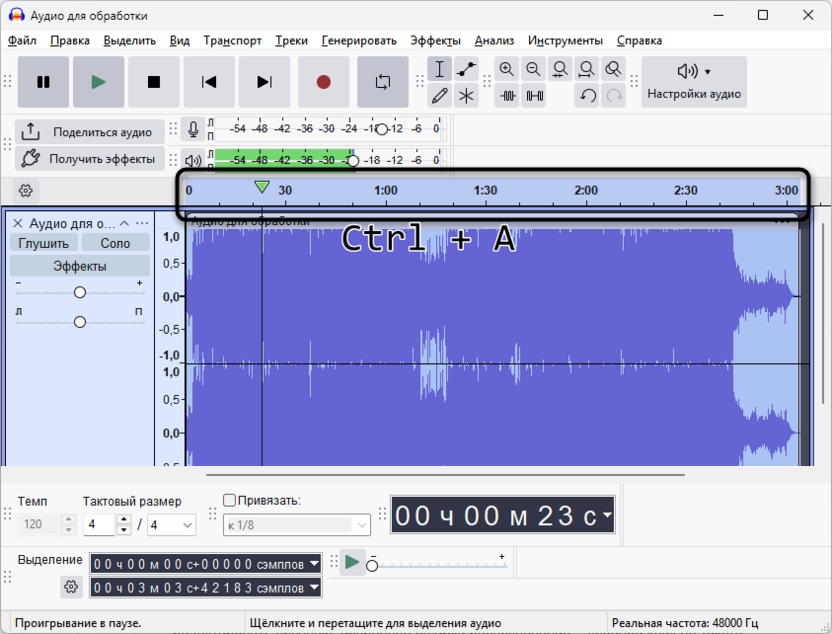Image resolution: width=832 pixels, height=634 pixels.
Task: Adjust the track pan slider
Action: pyautogui.click(x=80, y=322)
